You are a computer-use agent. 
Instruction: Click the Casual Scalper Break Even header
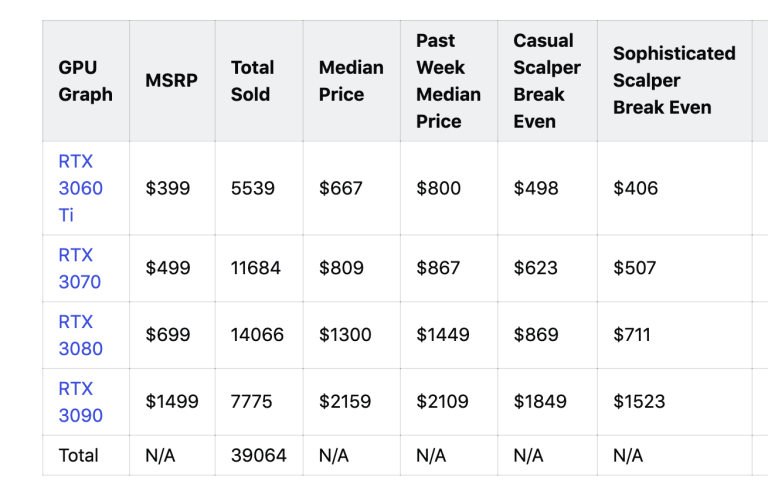click(x=547, y=81)
